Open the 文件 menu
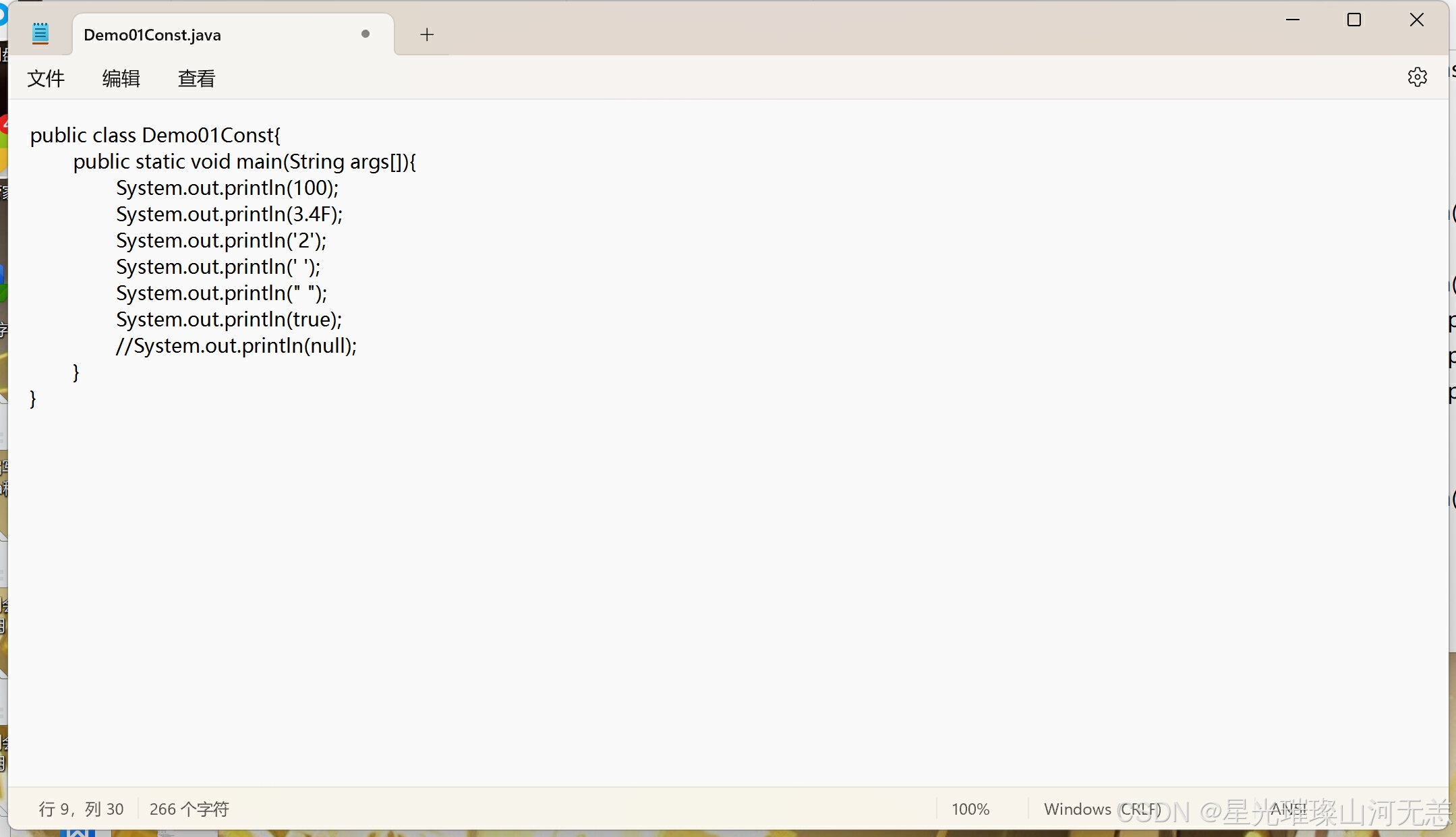 tap(46, 79)
